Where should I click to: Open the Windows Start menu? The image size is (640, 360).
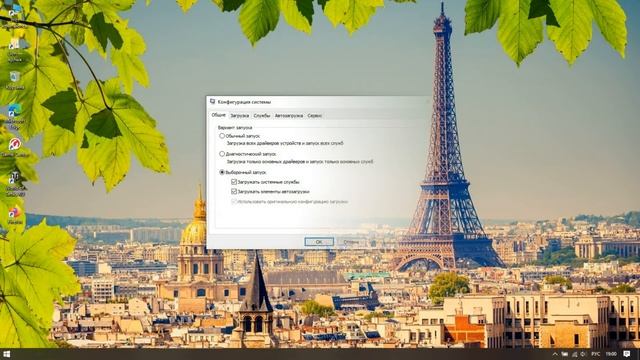7,354
